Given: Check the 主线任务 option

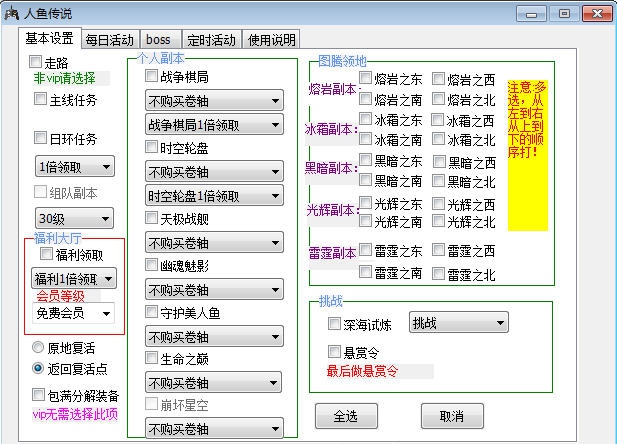Looking at the screenshot, I should tap(41, 100).
